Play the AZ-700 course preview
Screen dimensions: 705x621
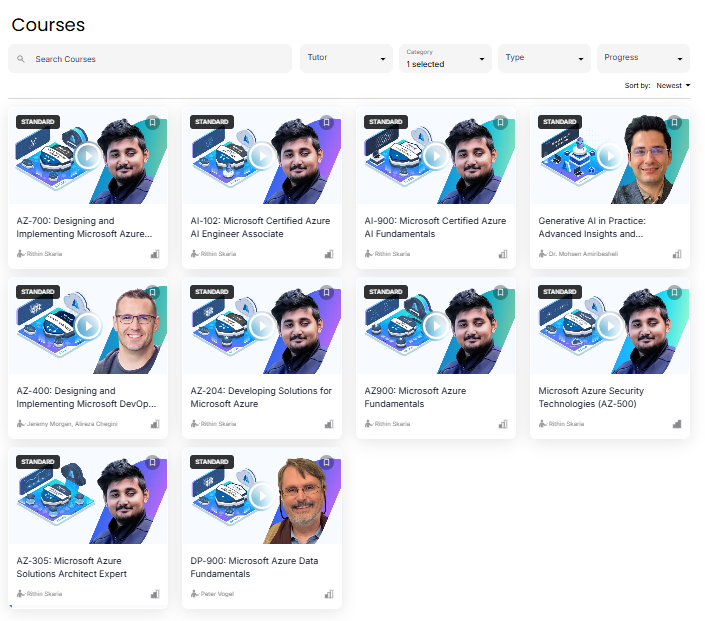[x=88, y=156]
